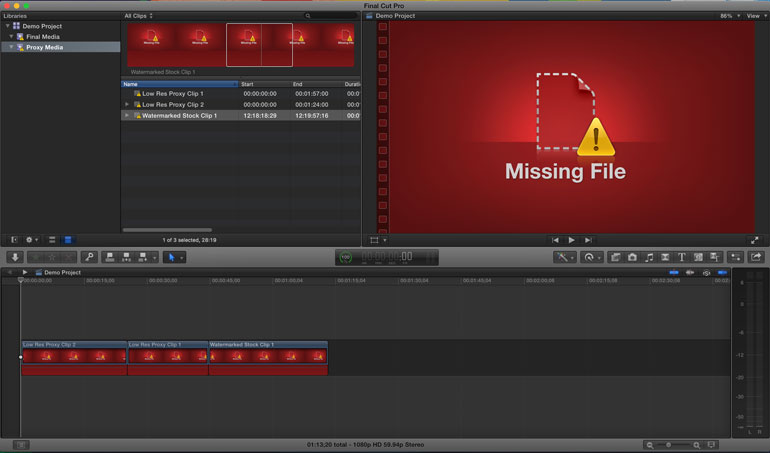The width and height of the screenshot is (770, 453).
Task: Click the Share export arrow button
Action: 756,257
